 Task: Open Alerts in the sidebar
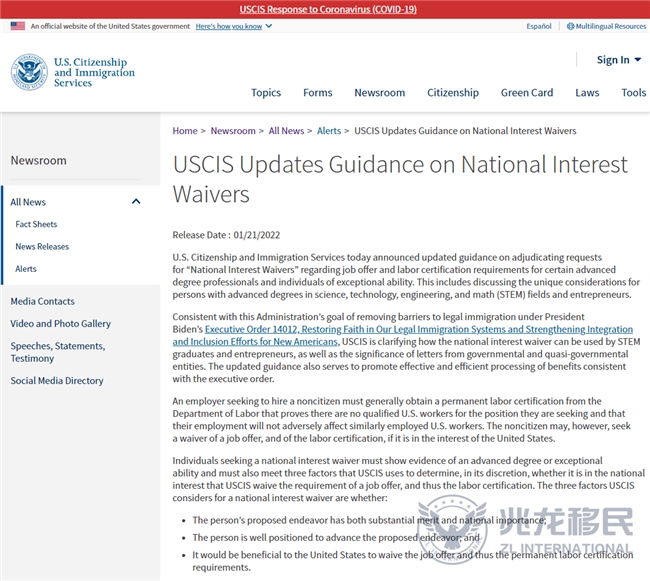(x=26, y=269)
